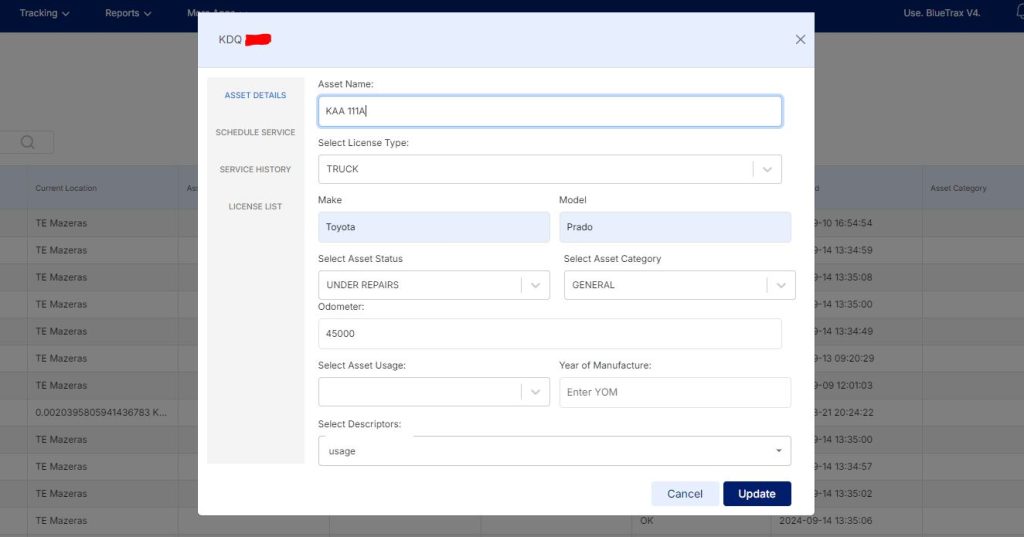Focus the Odometer input field
The height and width of the screenshot is (537, 1024).
[x=549, y=334]
